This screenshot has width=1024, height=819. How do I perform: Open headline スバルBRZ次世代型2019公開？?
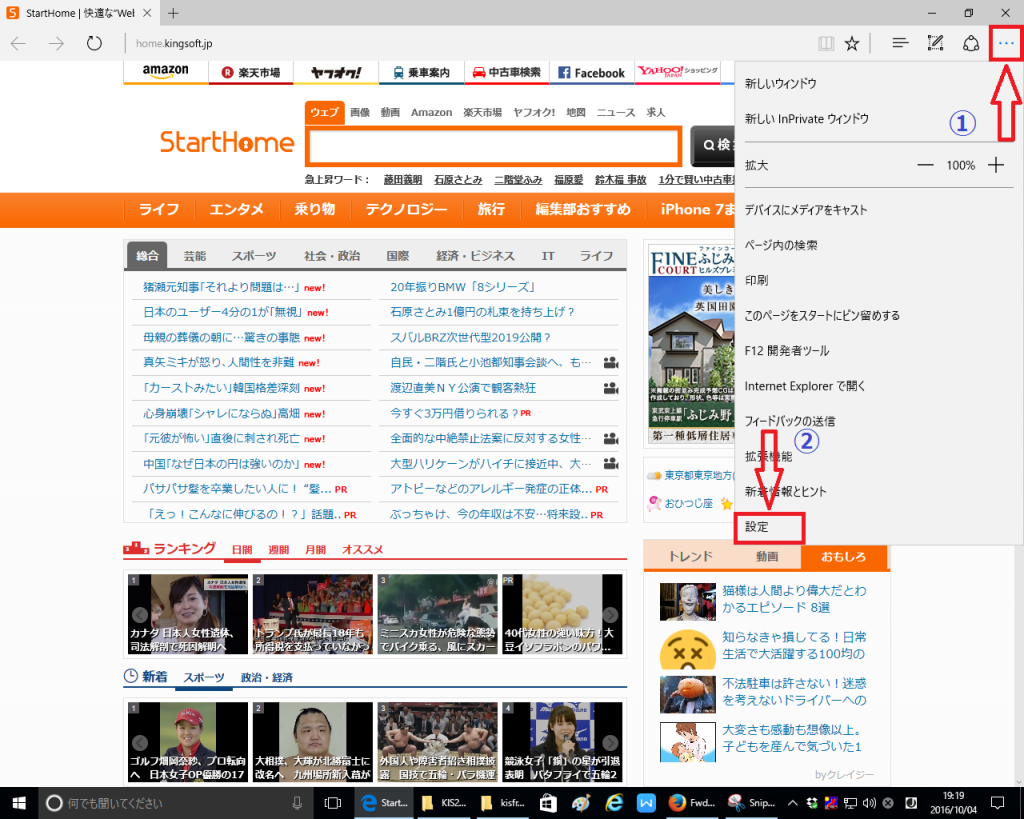click(x=471, y=338)
